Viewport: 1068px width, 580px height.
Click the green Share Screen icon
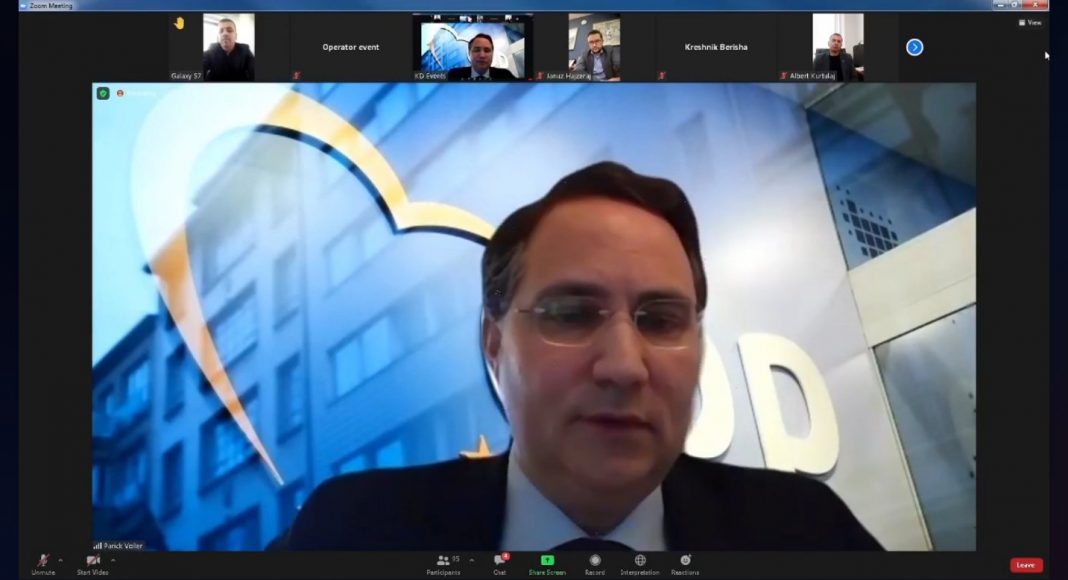pos(547,561)
